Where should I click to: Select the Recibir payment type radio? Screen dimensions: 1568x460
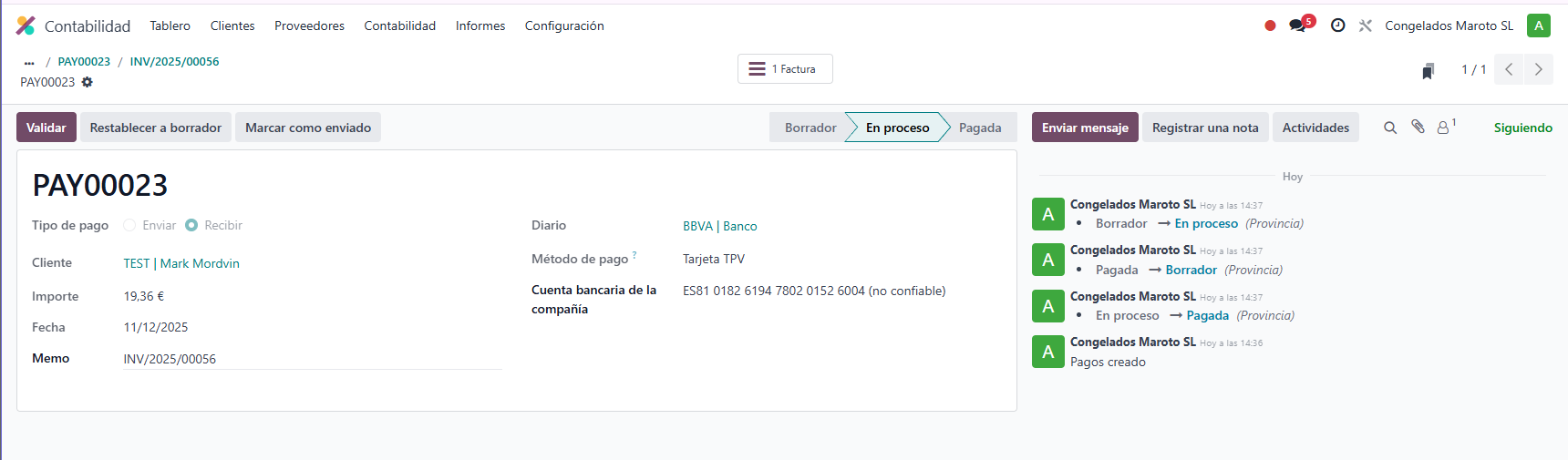coord(191,225)
